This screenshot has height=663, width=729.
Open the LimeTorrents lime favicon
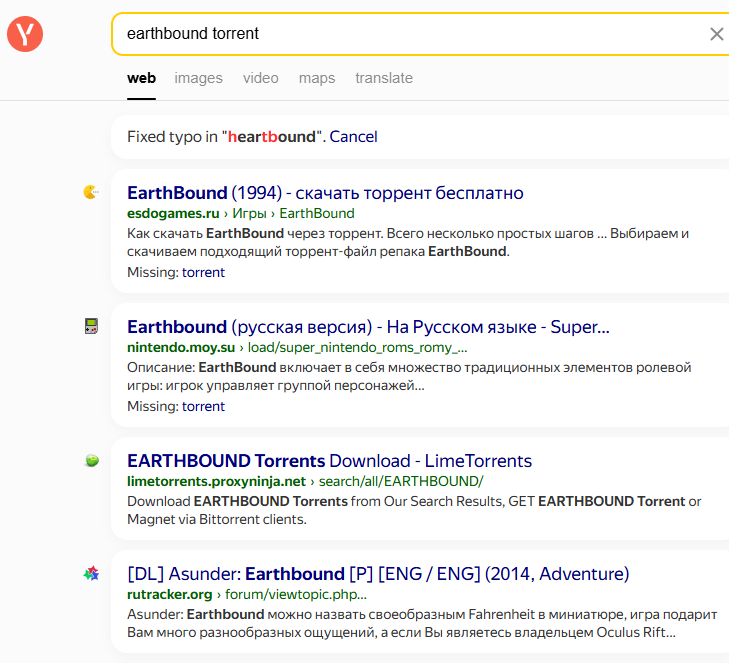coord(92,460)
